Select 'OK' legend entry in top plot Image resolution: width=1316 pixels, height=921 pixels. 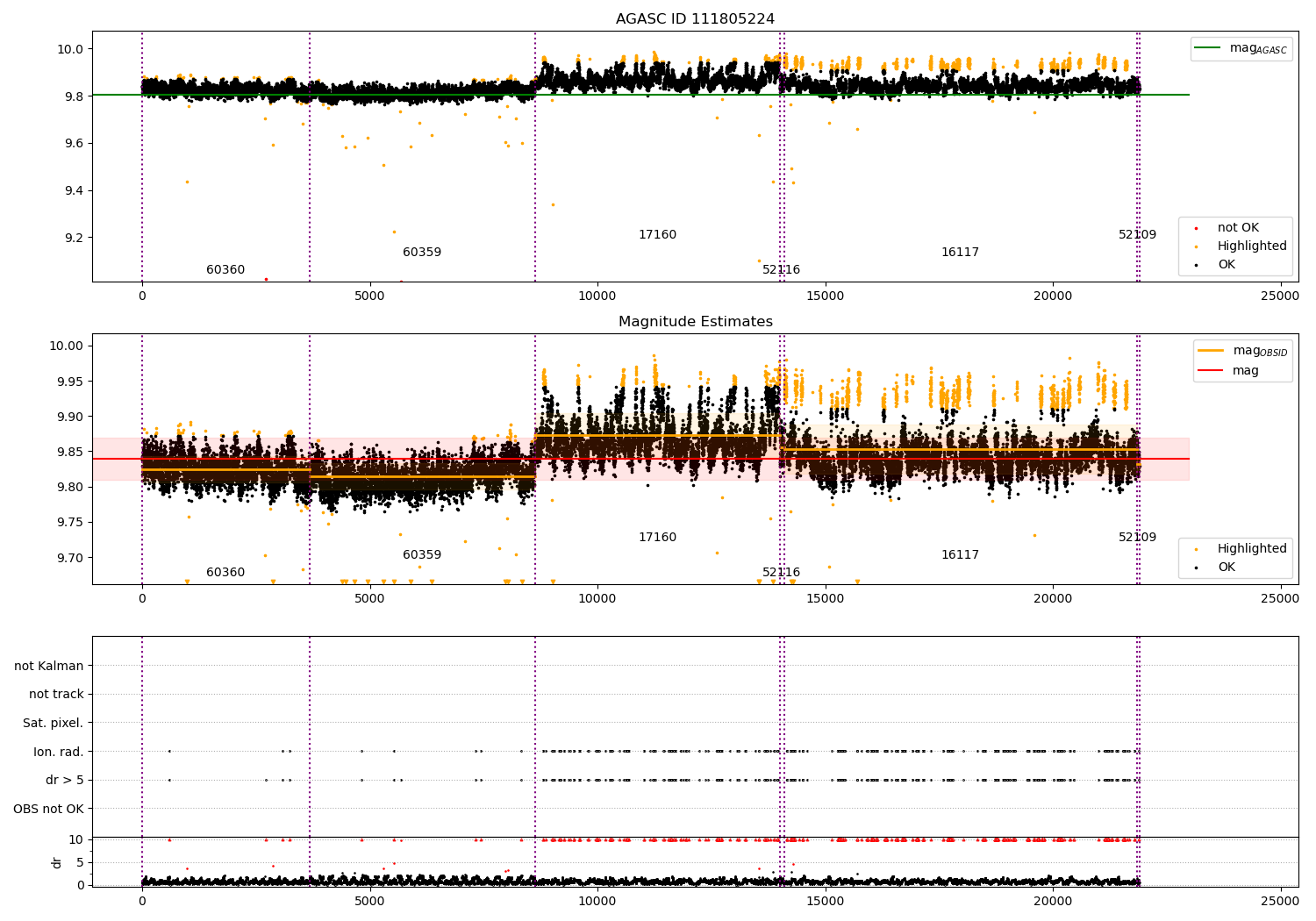tap(1226, 265)
